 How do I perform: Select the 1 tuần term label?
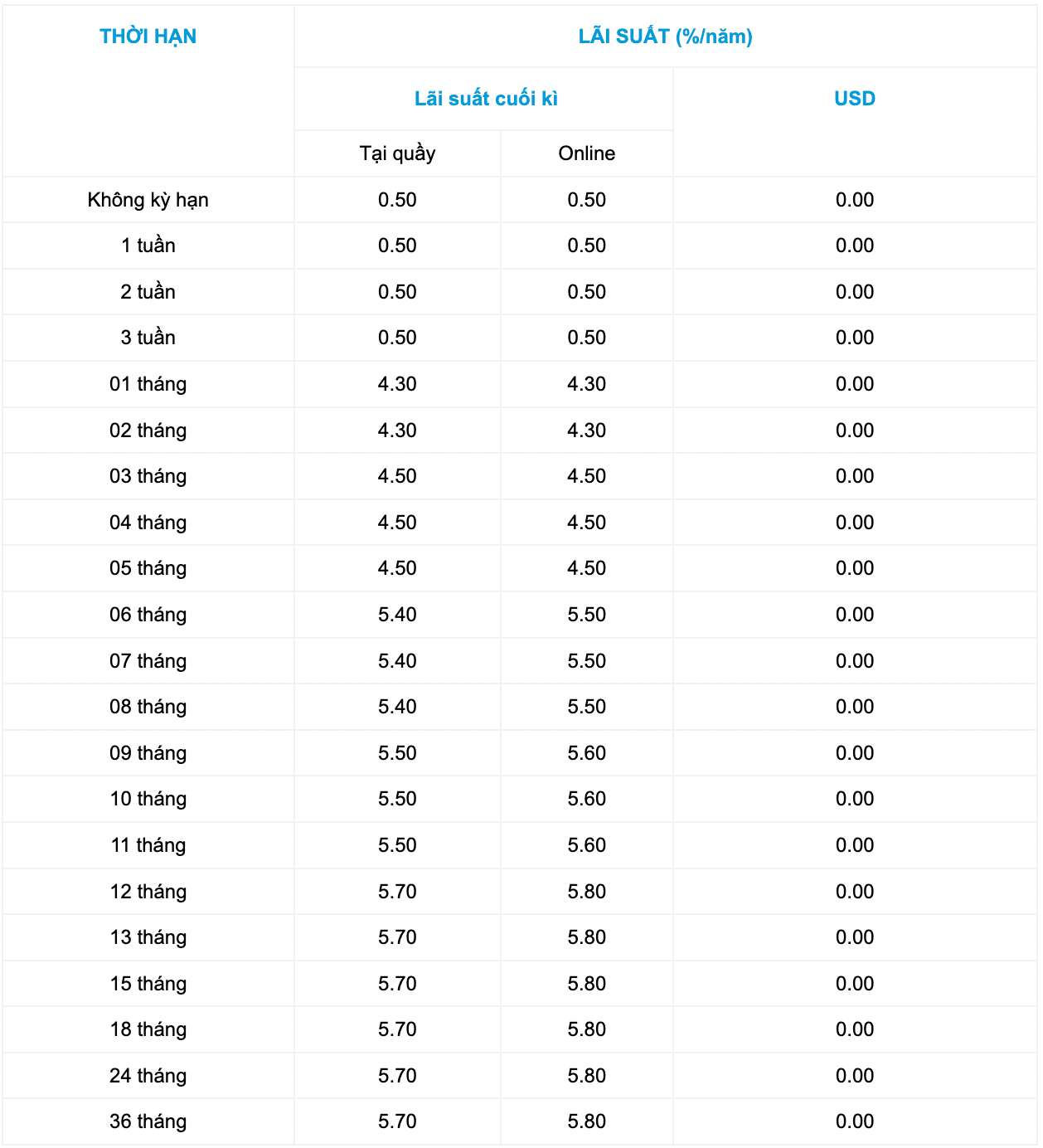click(148, 246)
